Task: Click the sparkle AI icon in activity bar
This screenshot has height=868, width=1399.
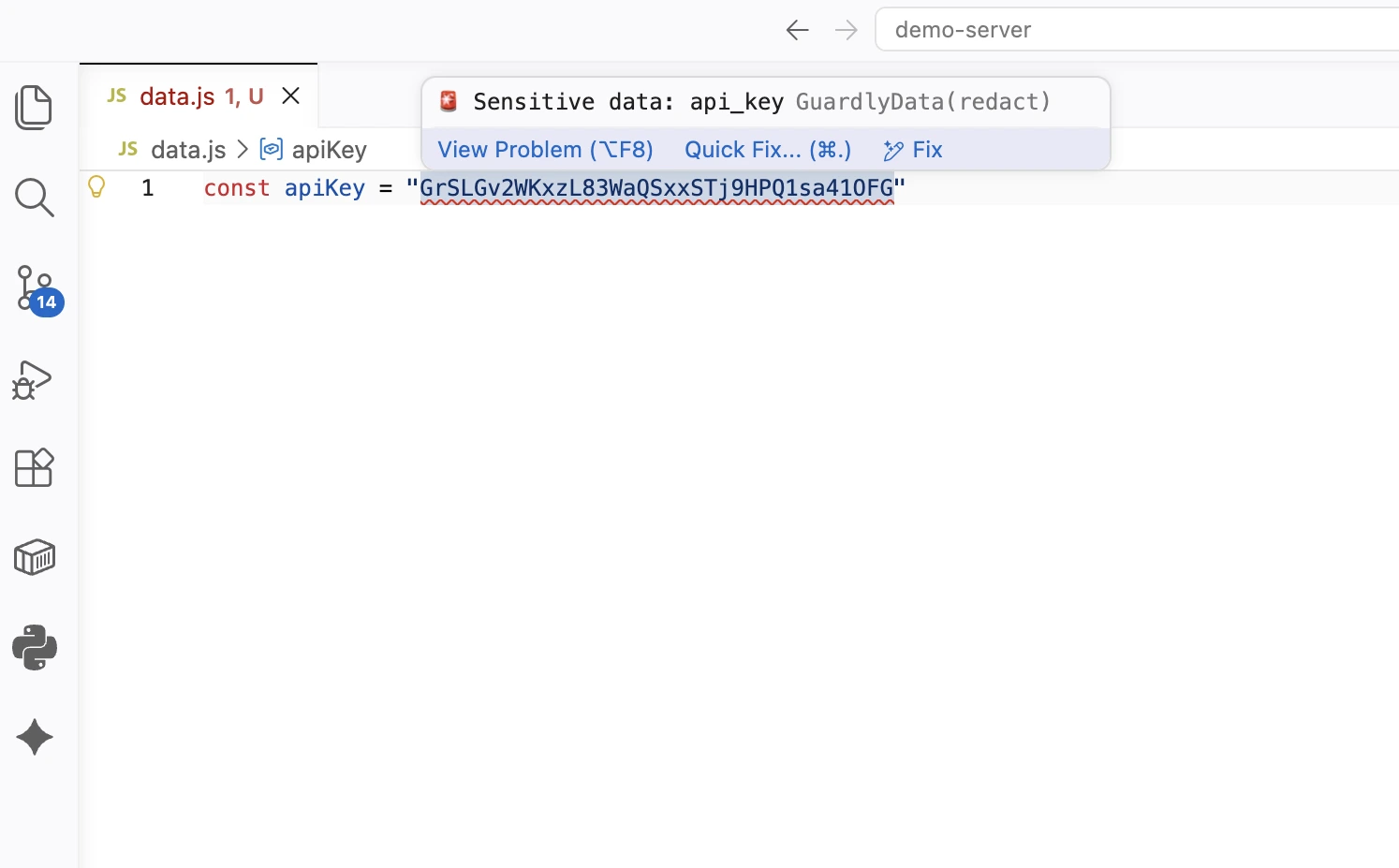Action: click(x=35, y=737)
